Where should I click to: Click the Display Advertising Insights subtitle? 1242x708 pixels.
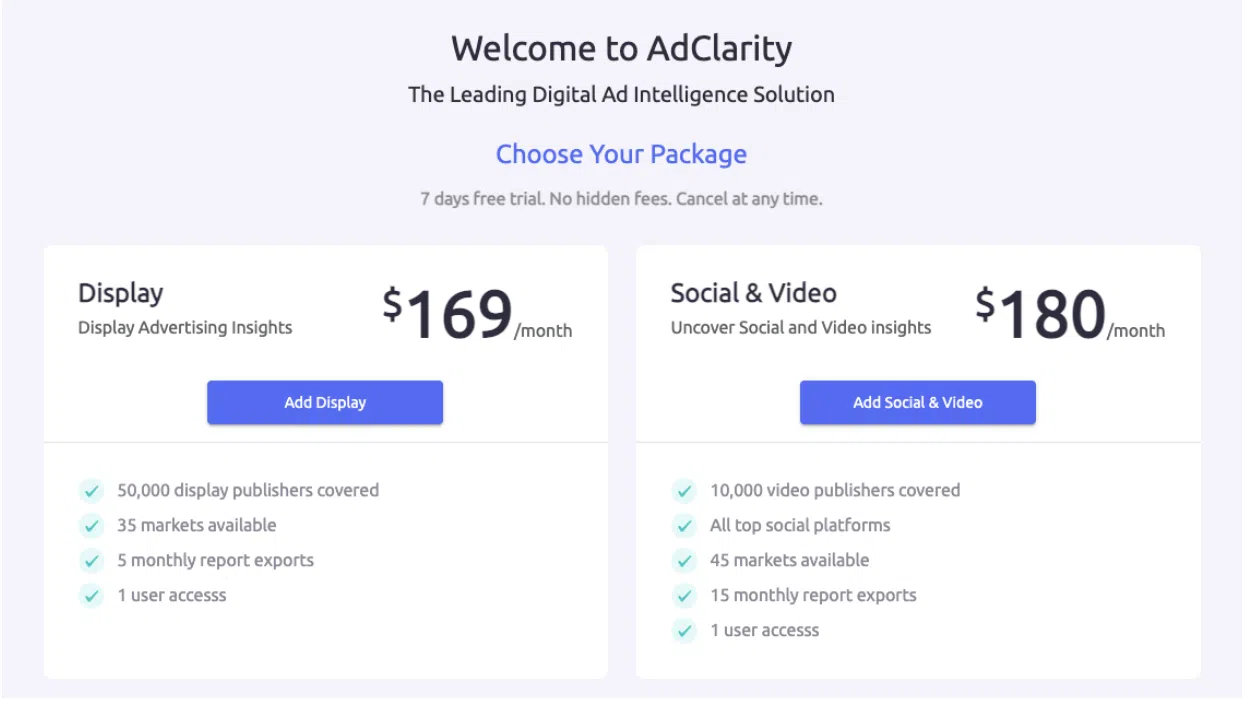(x=185, y=327)
